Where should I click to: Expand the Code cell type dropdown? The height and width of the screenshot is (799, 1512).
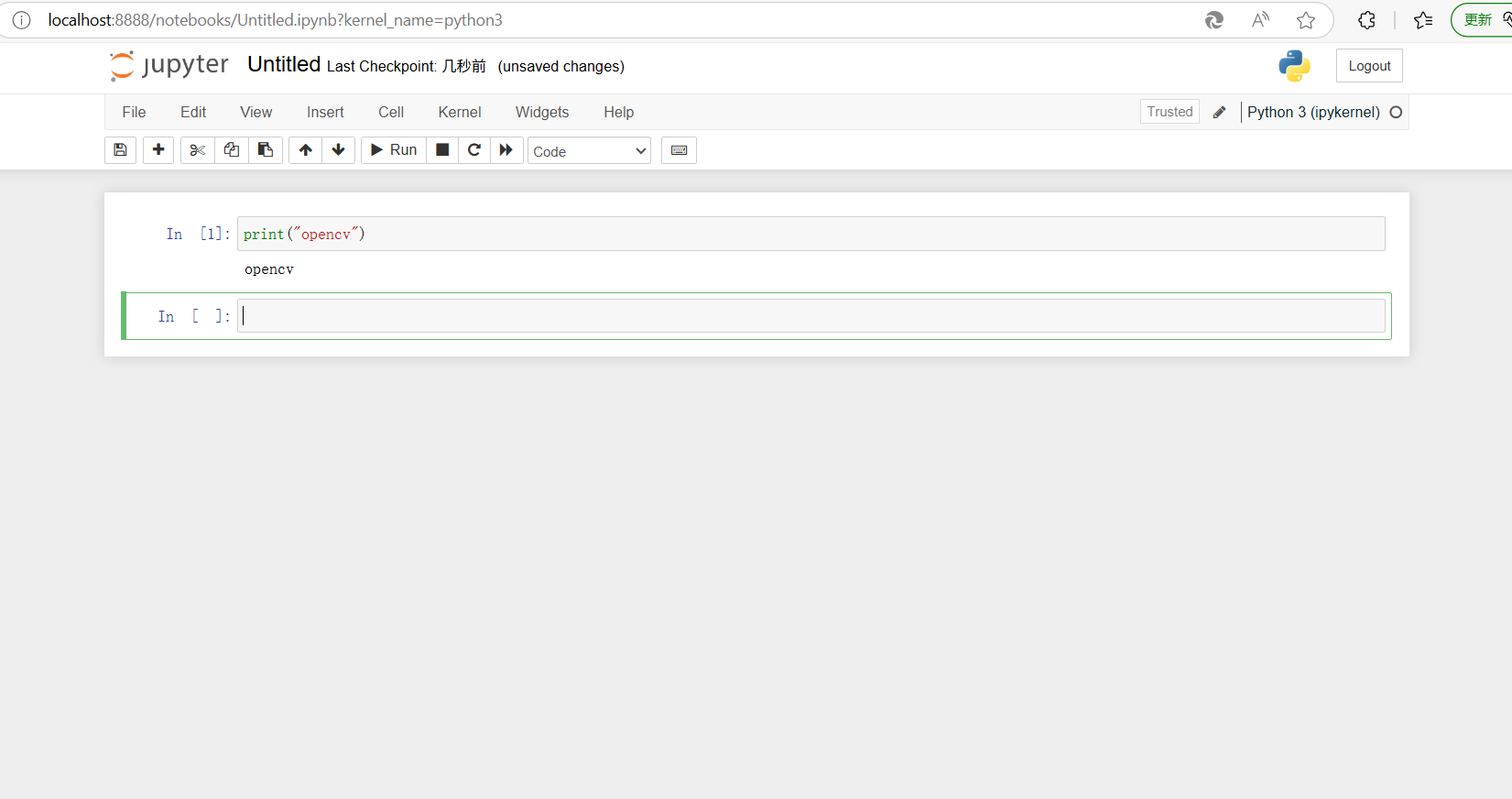pyautogui.click(x=589, y=151)
